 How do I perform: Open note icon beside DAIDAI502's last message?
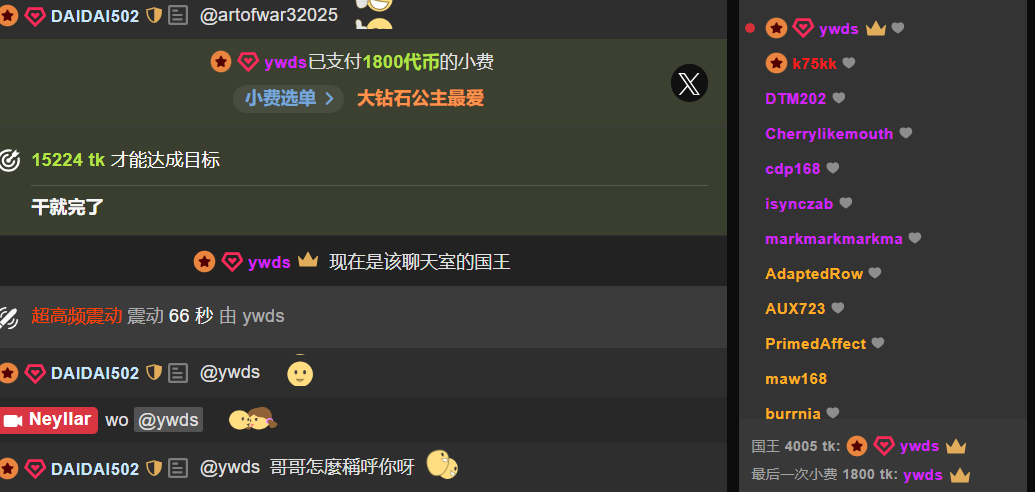[x=178, y=468]
